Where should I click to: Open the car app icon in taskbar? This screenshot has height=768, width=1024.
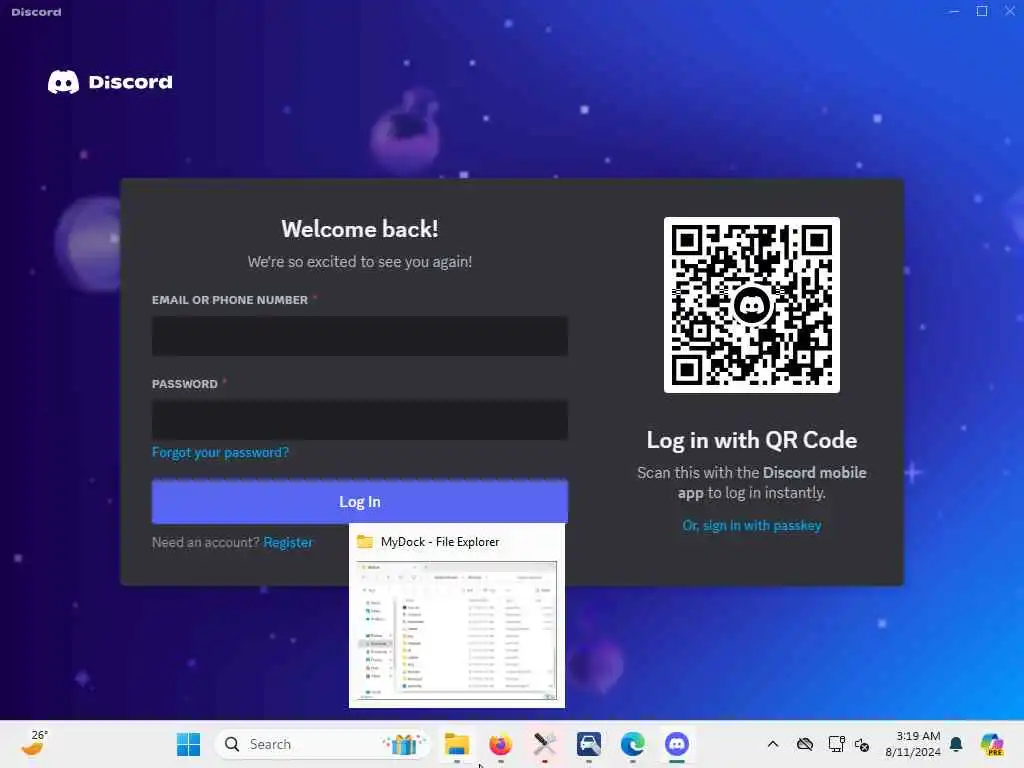click(x=589, y=744)
